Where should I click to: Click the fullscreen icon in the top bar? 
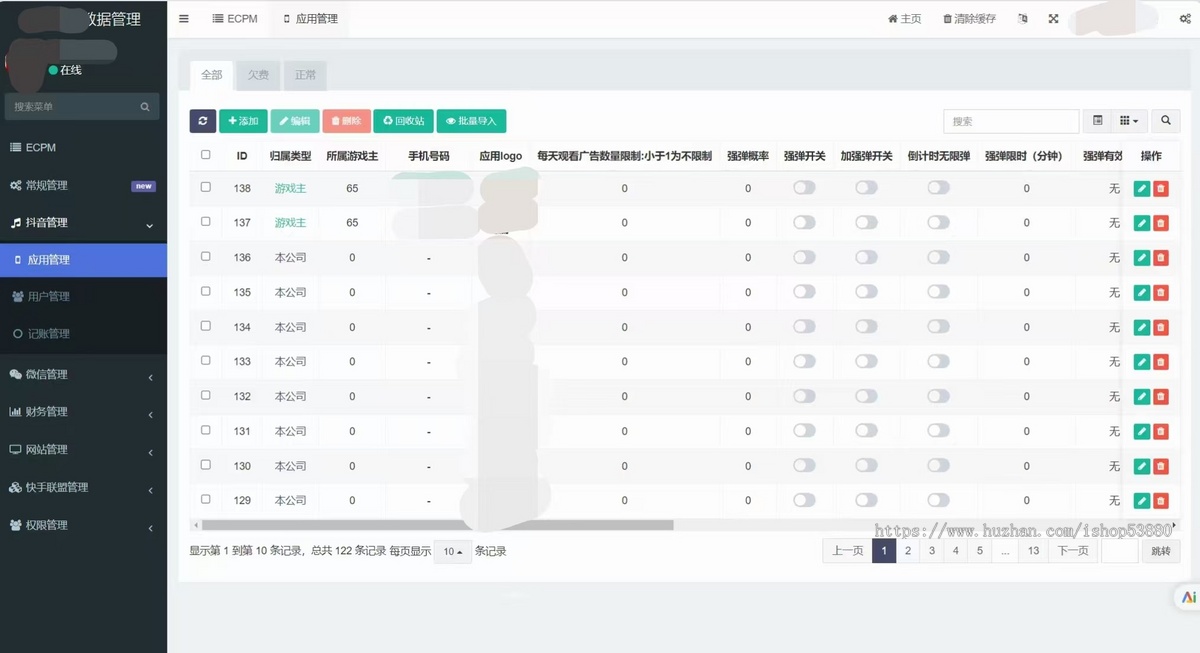[x=1052, y=18]
